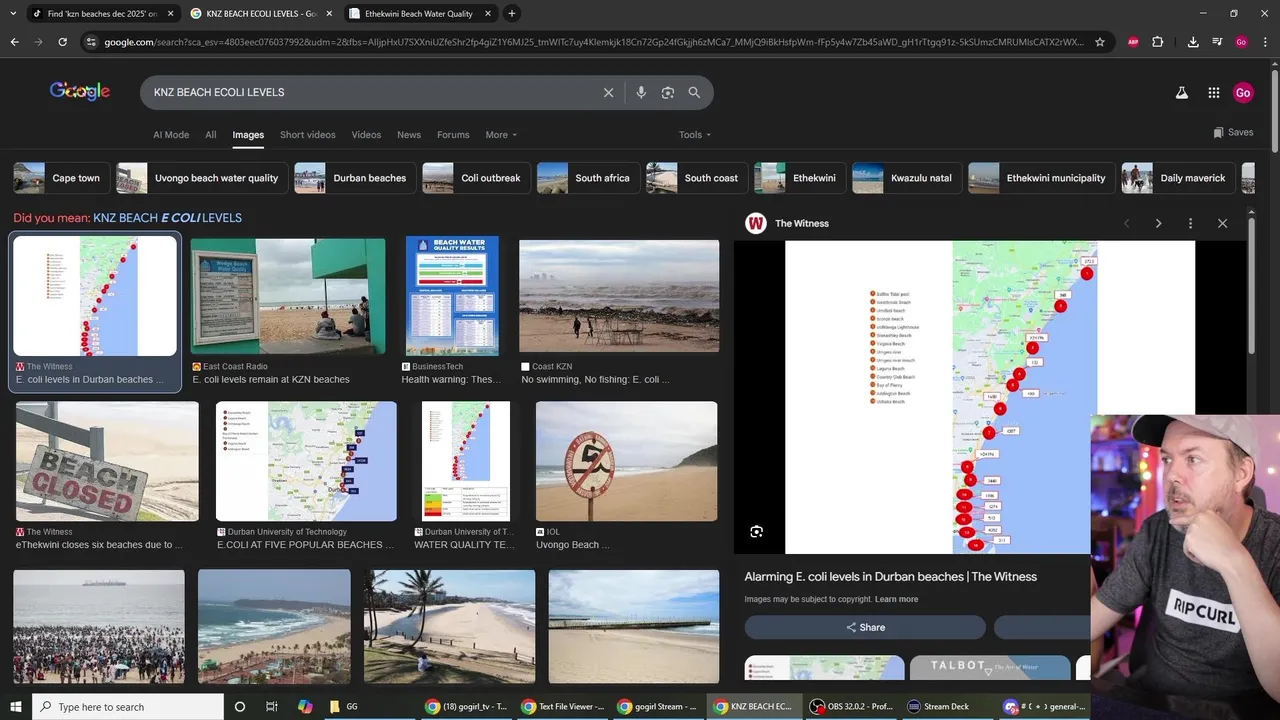This screenshot has height=720, width=1280.
Task: Filter by Daily maverick chip
Action: [1178, 178]
